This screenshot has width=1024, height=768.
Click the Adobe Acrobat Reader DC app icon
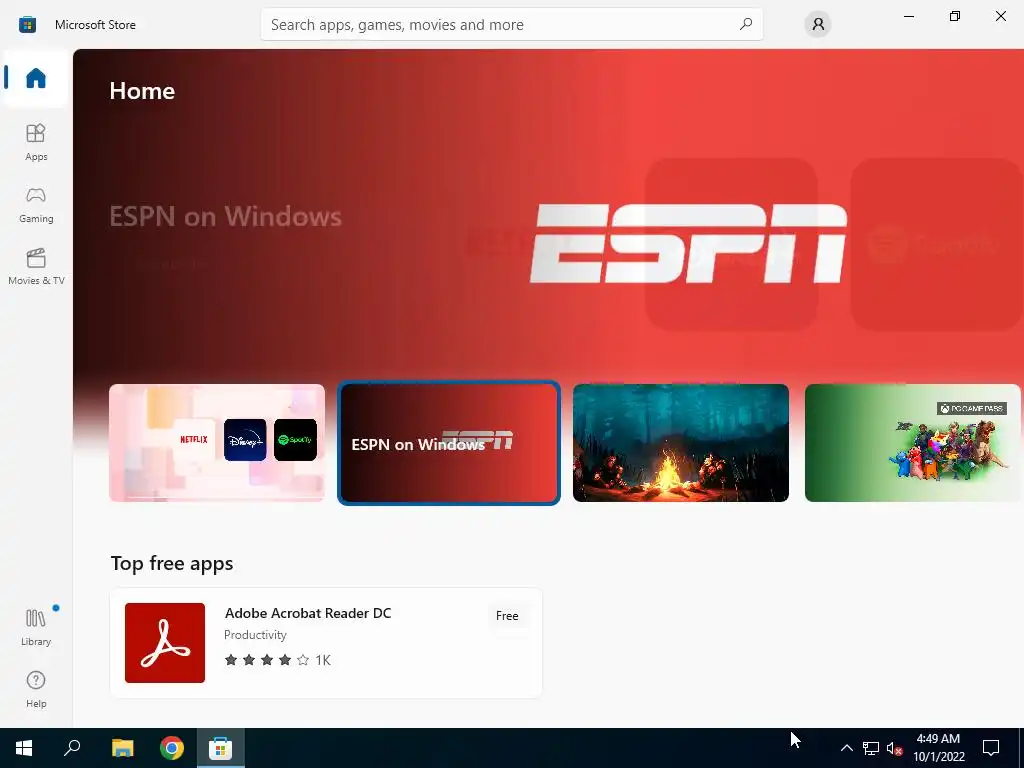click(165, 643)
